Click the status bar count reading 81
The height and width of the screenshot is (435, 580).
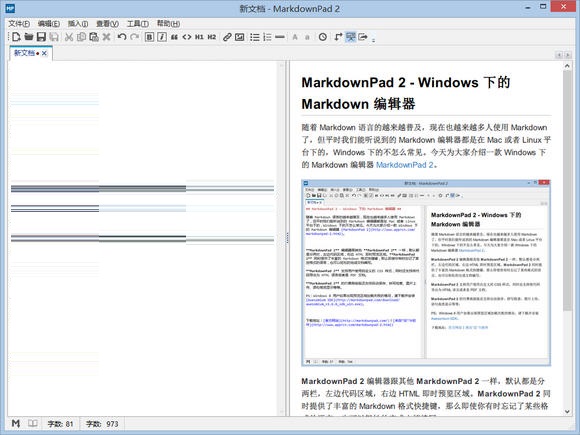(x=60, y=424)
